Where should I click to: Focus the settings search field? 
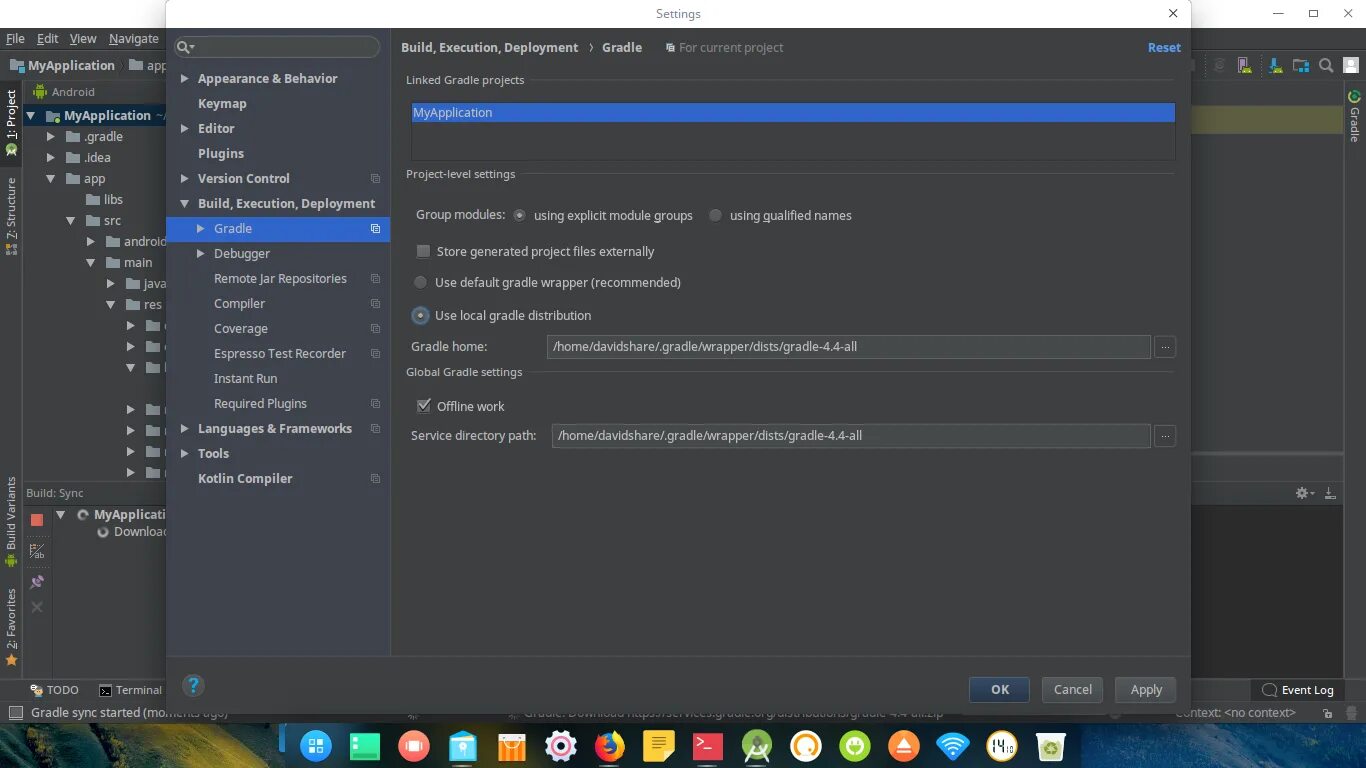coord(278,47)
